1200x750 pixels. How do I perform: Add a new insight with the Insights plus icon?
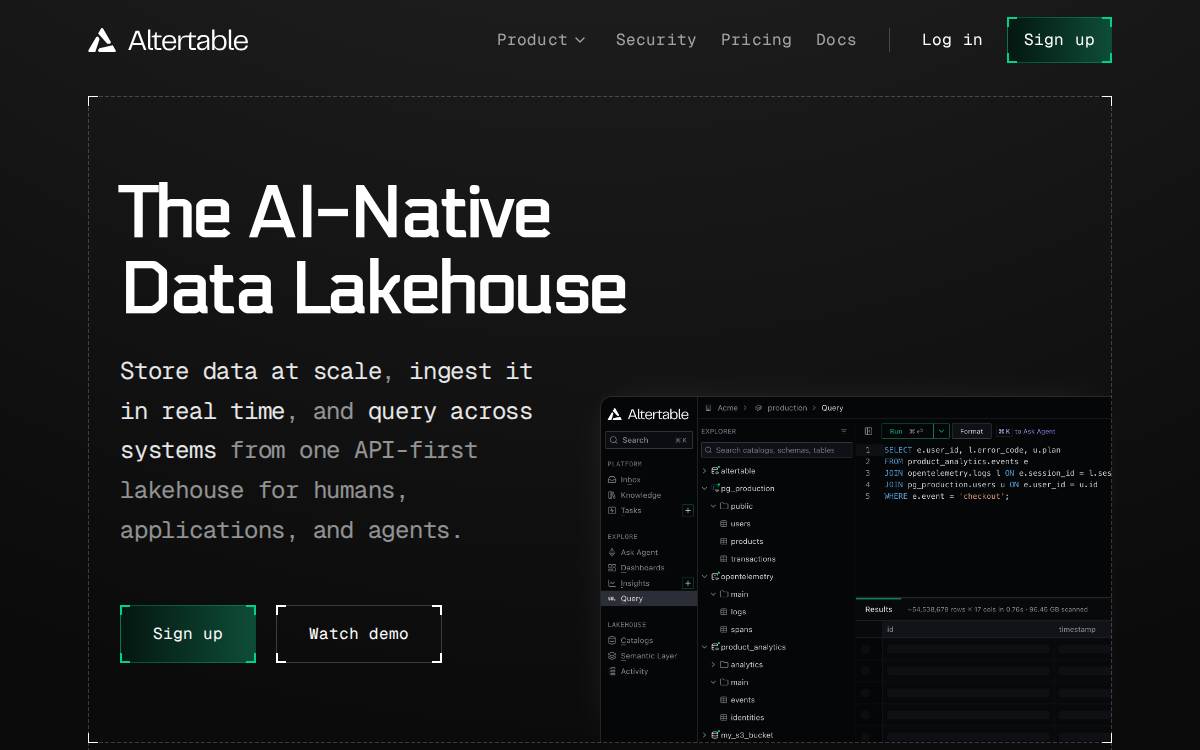[688, 583]
